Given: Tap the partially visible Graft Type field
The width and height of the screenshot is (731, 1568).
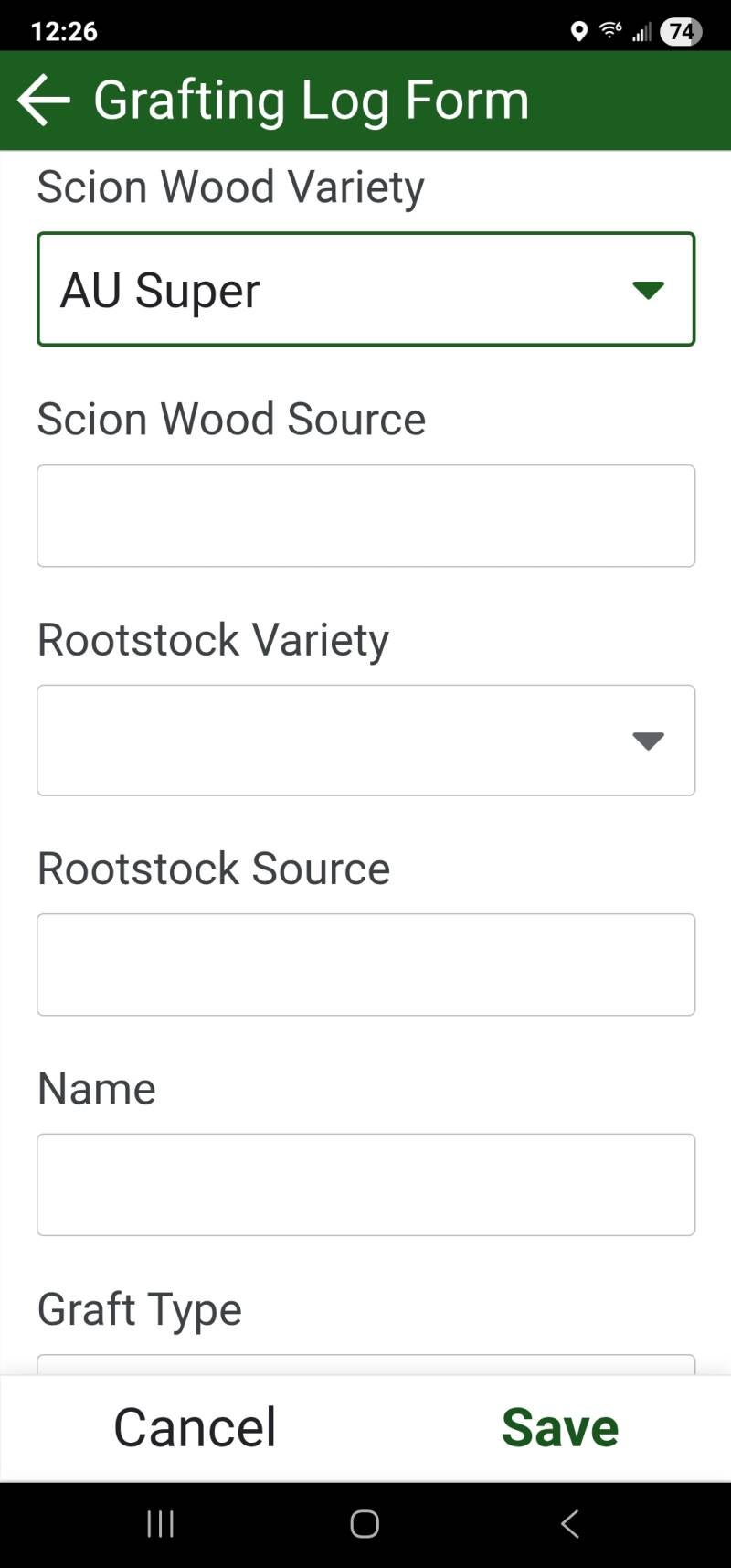Looking at the screenshot, I should pyautogui.click(x=365, y=1364).
